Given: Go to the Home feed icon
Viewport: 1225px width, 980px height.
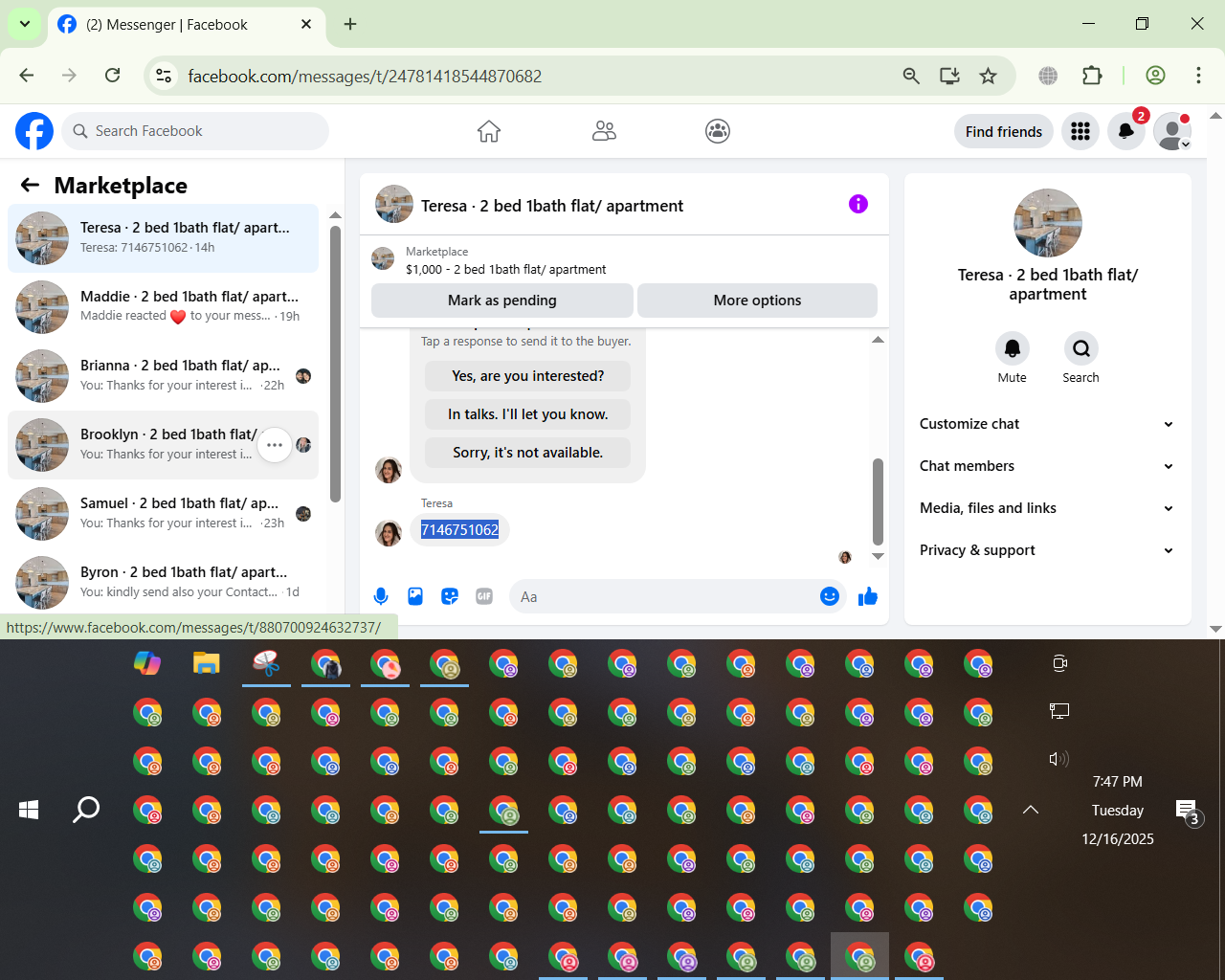Looking at the screenshot, I should [x=489, y=131].
